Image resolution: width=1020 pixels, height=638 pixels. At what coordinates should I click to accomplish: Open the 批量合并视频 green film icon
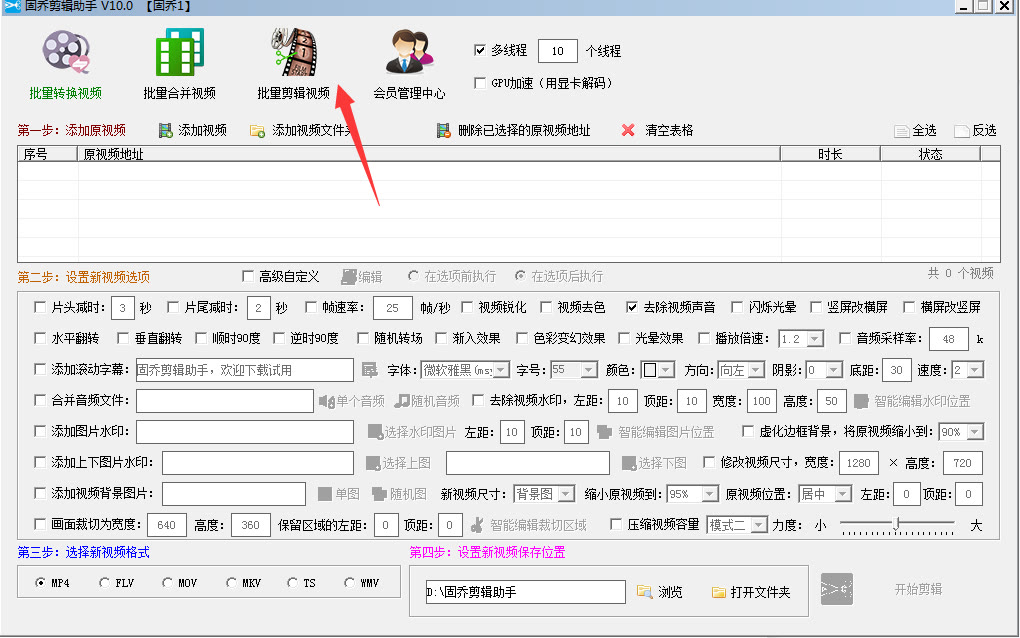(x=180, y=51)
